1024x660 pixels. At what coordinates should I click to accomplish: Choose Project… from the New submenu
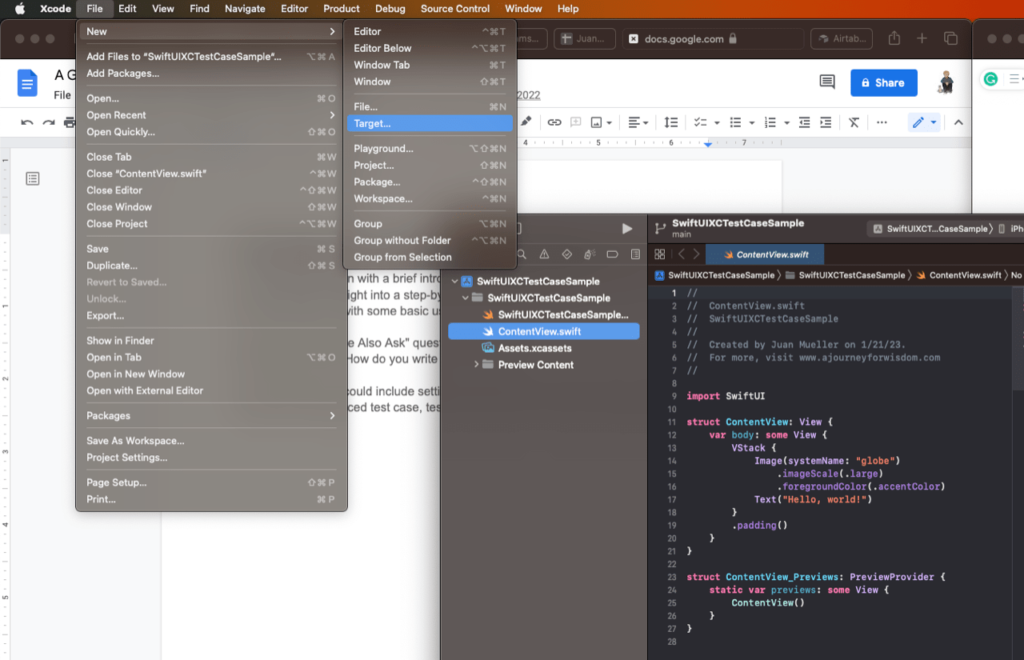pyautogui.click(x=430, y=165)
